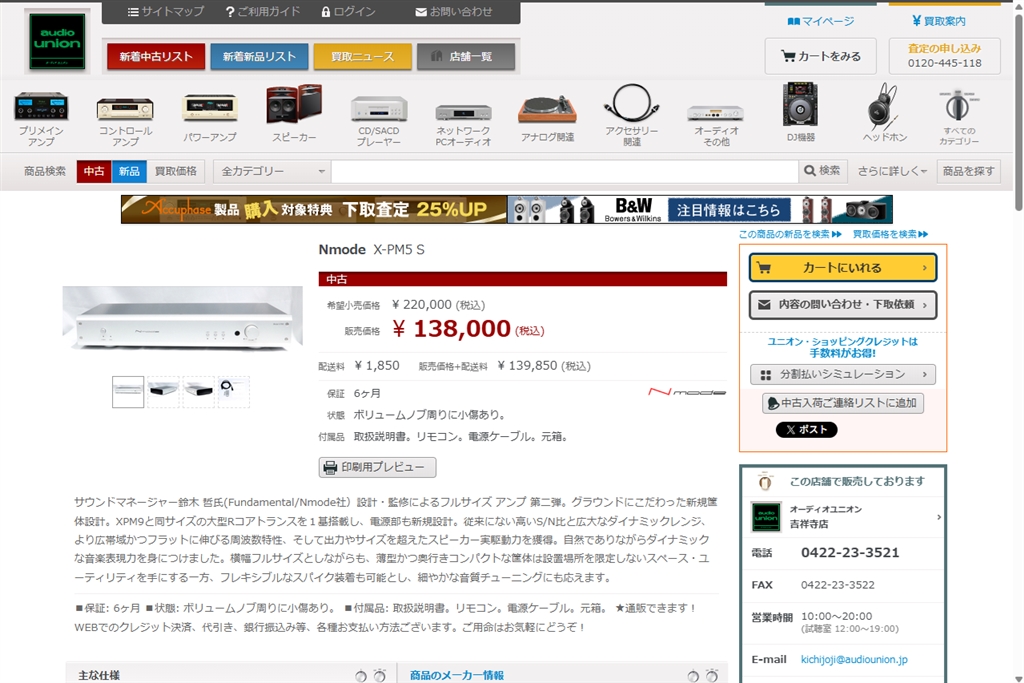
Task: Select the 中古 search tab
Action: [94, 171]
